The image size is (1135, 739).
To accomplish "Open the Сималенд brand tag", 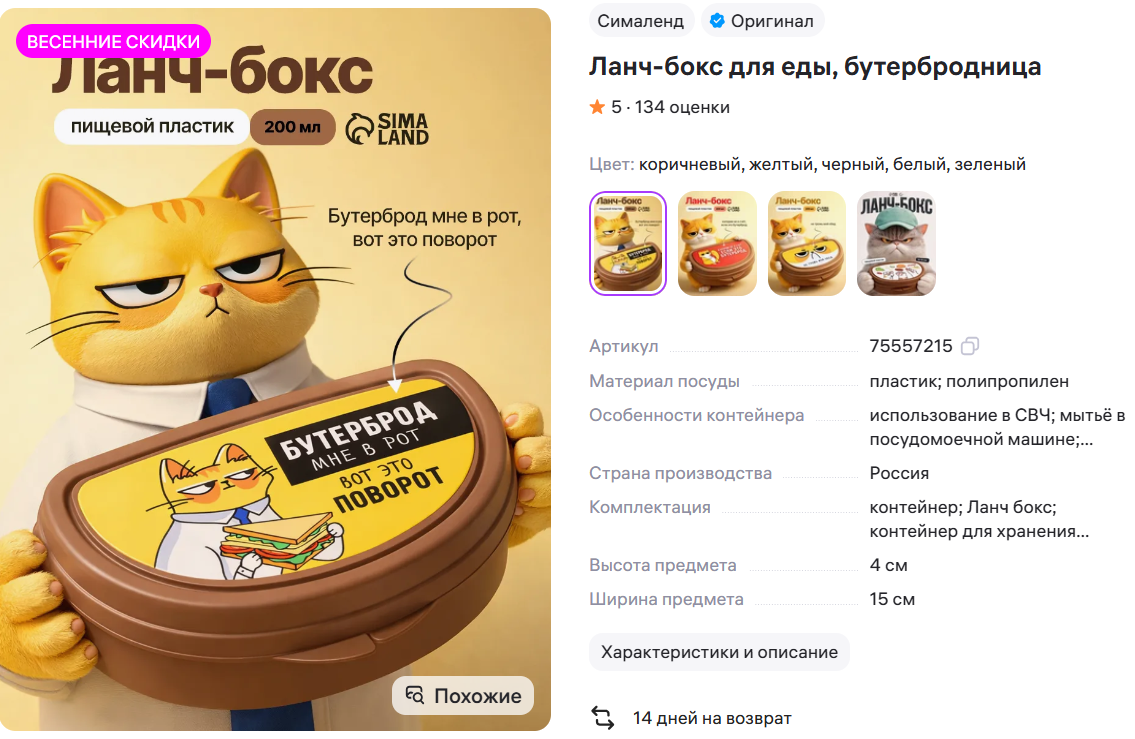I will coord(641,21).
